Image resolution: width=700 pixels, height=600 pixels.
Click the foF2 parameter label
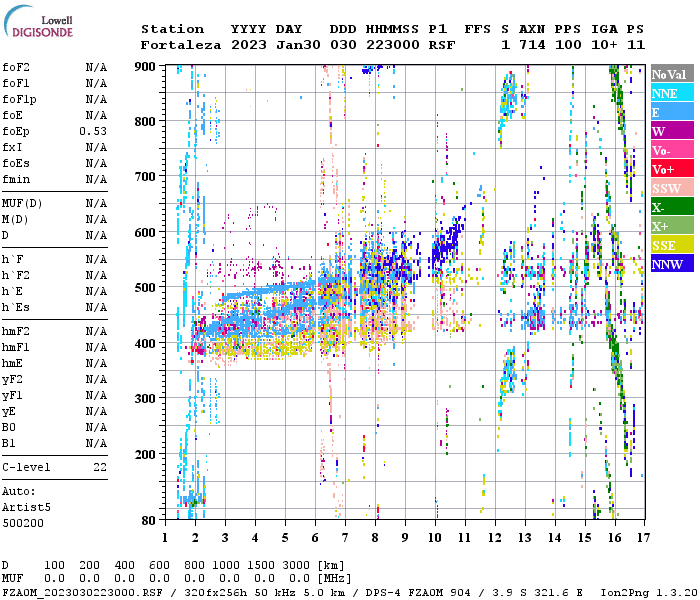pyautogui.click(x=16, y=67)
